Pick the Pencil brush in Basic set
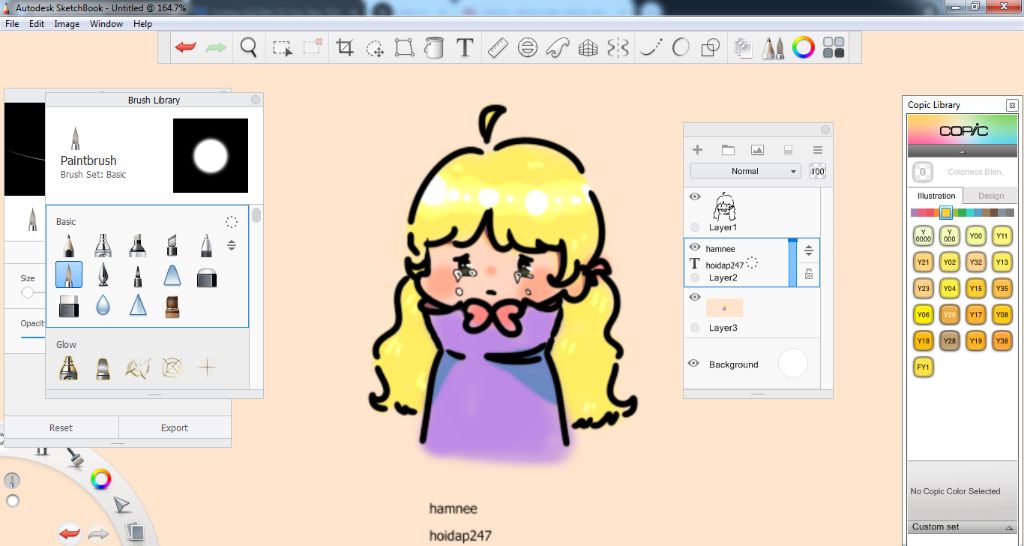The height and width of the screenshot is (546, 1024). click(x=69, y=245)
